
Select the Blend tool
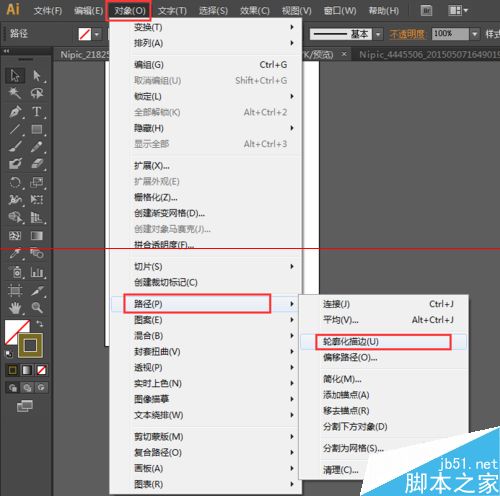point(37,254)
